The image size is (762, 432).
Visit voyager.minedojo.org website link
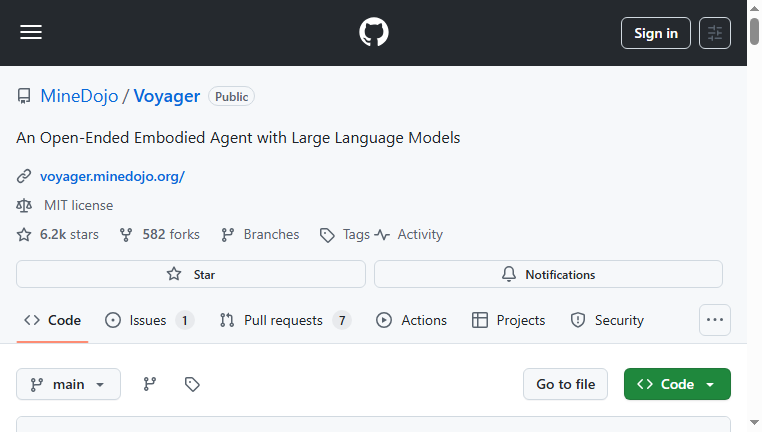pos(112,176)
